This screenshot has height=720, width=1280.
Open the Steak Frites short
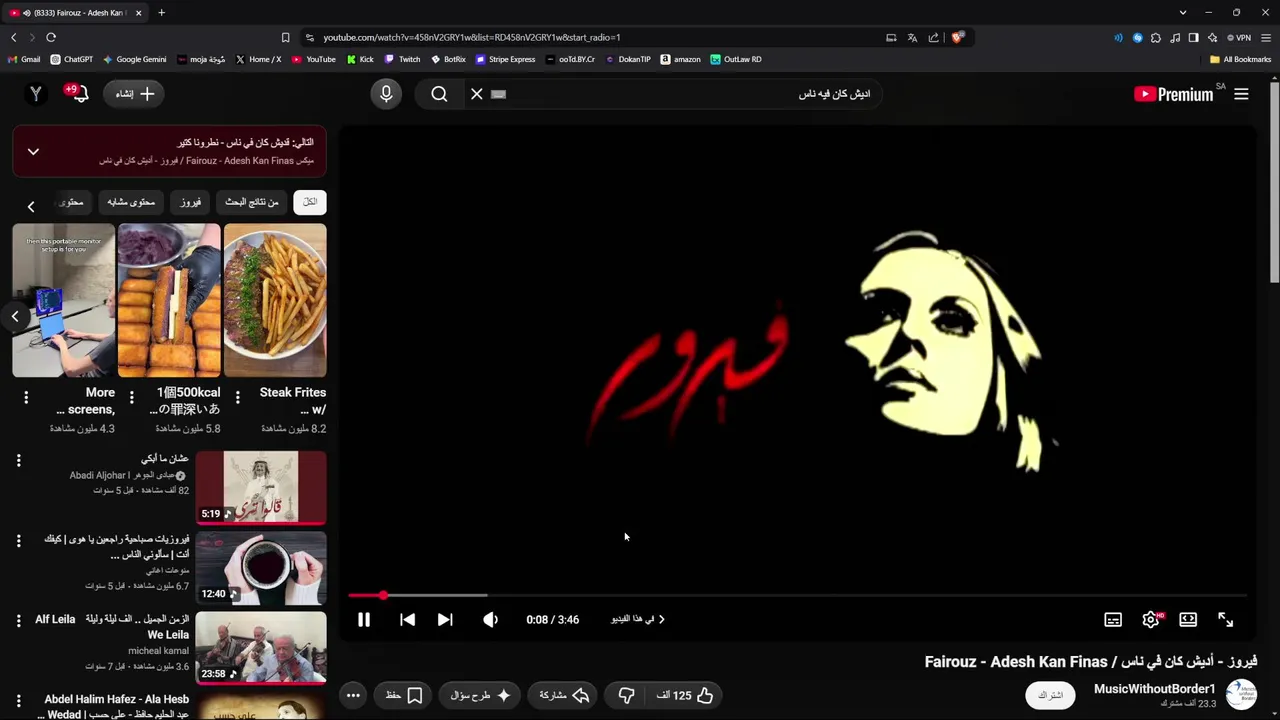tap(275, 300)
